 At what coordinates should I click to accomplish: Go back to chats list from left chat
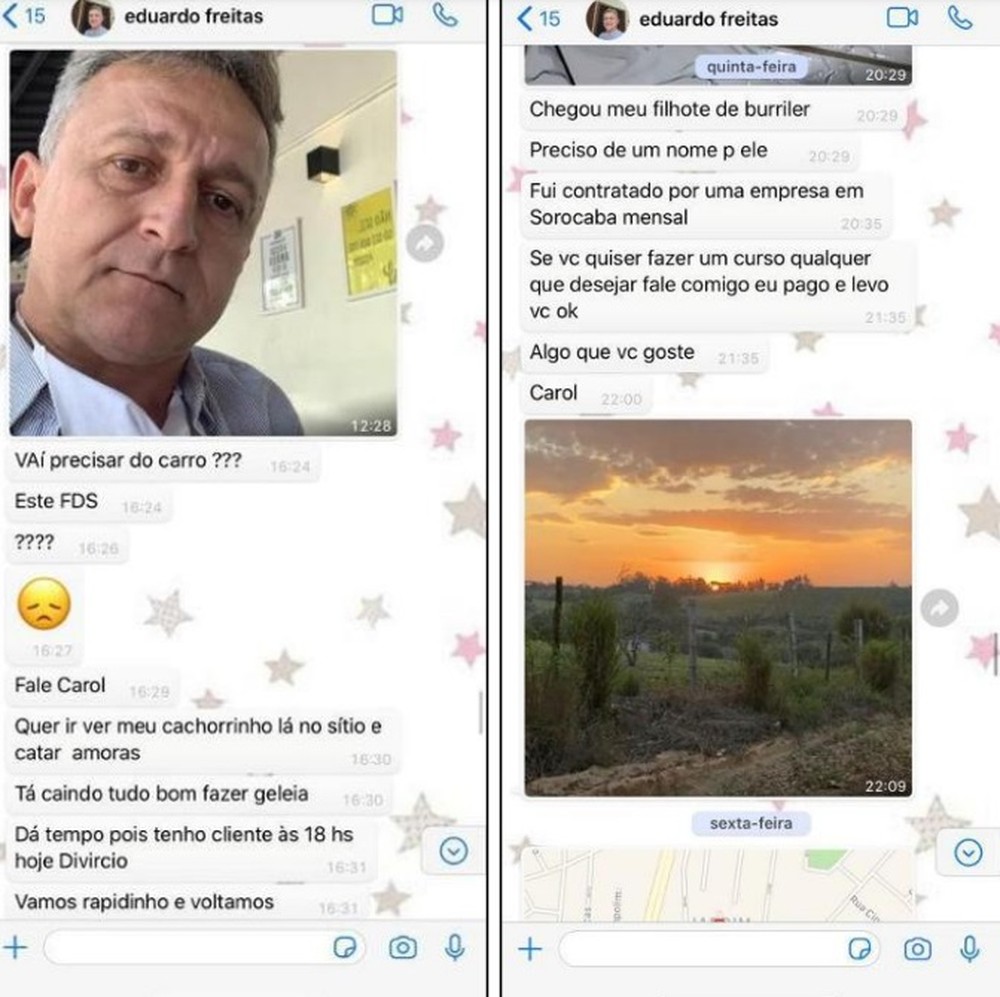(24, 15)
